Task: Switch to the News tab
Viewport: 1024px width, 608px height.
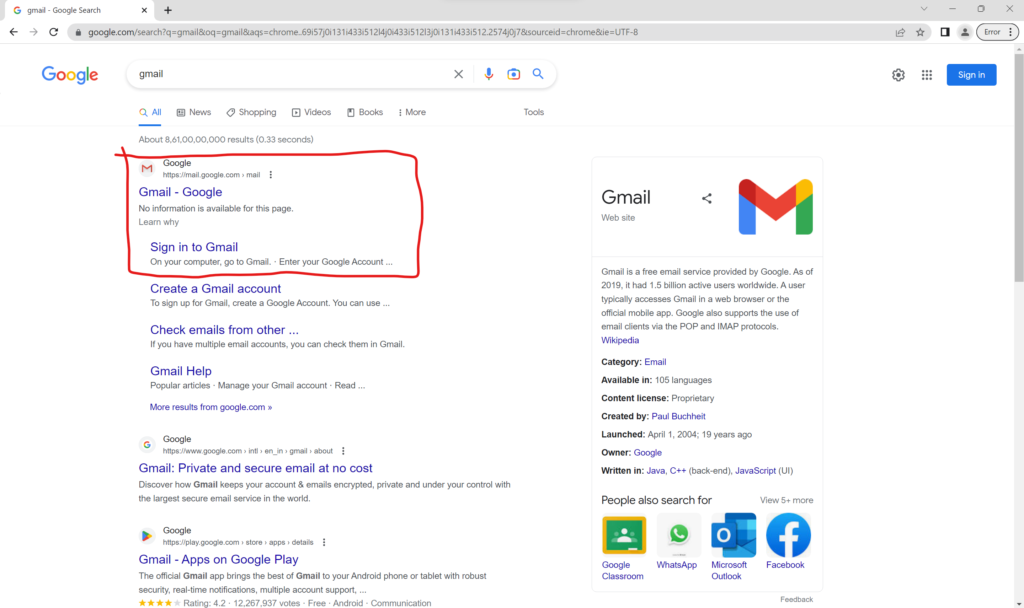Action: (x=194, y=112)
